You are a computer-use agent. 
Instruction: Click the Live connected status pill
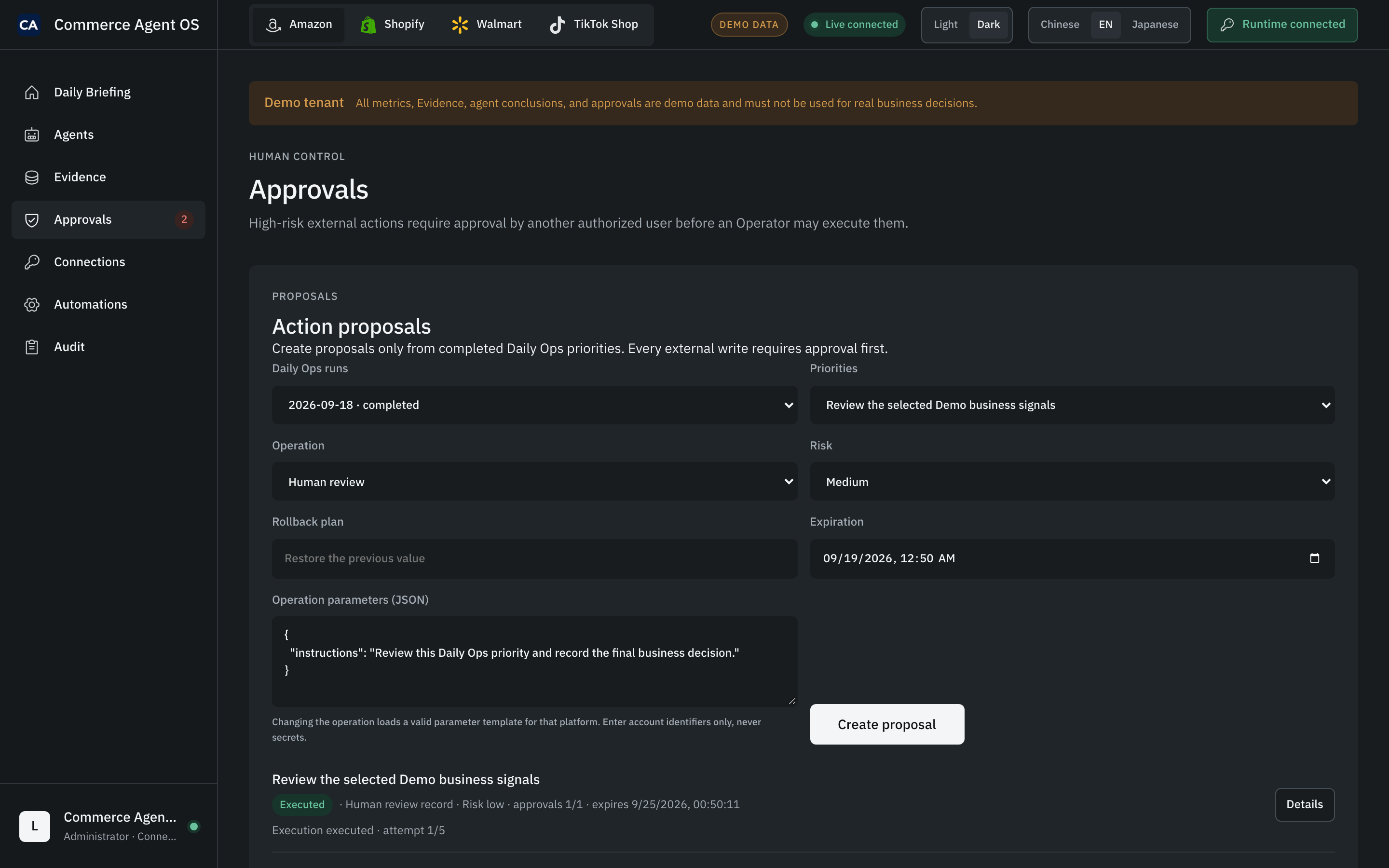(x=854, y=25)
